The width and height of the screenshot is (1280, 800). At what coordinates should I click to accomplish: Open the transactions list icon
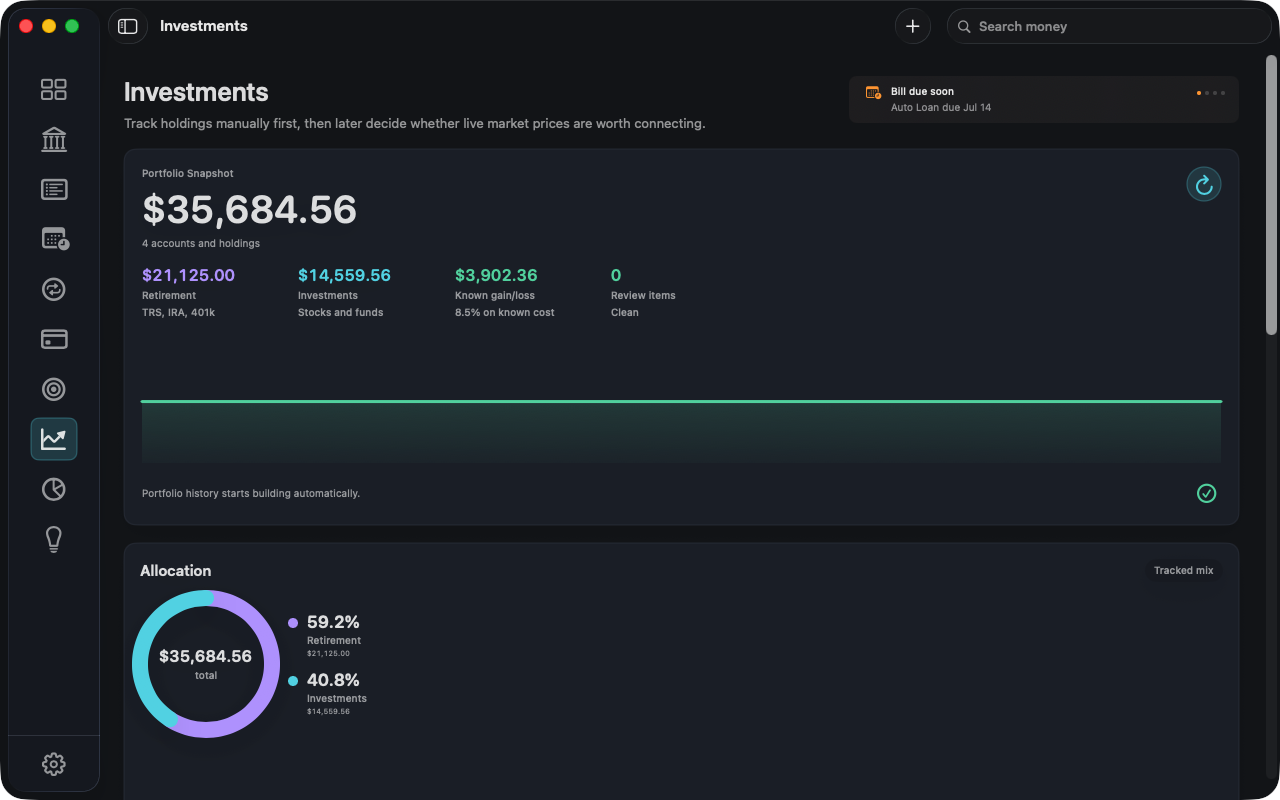tap(54, 190)
